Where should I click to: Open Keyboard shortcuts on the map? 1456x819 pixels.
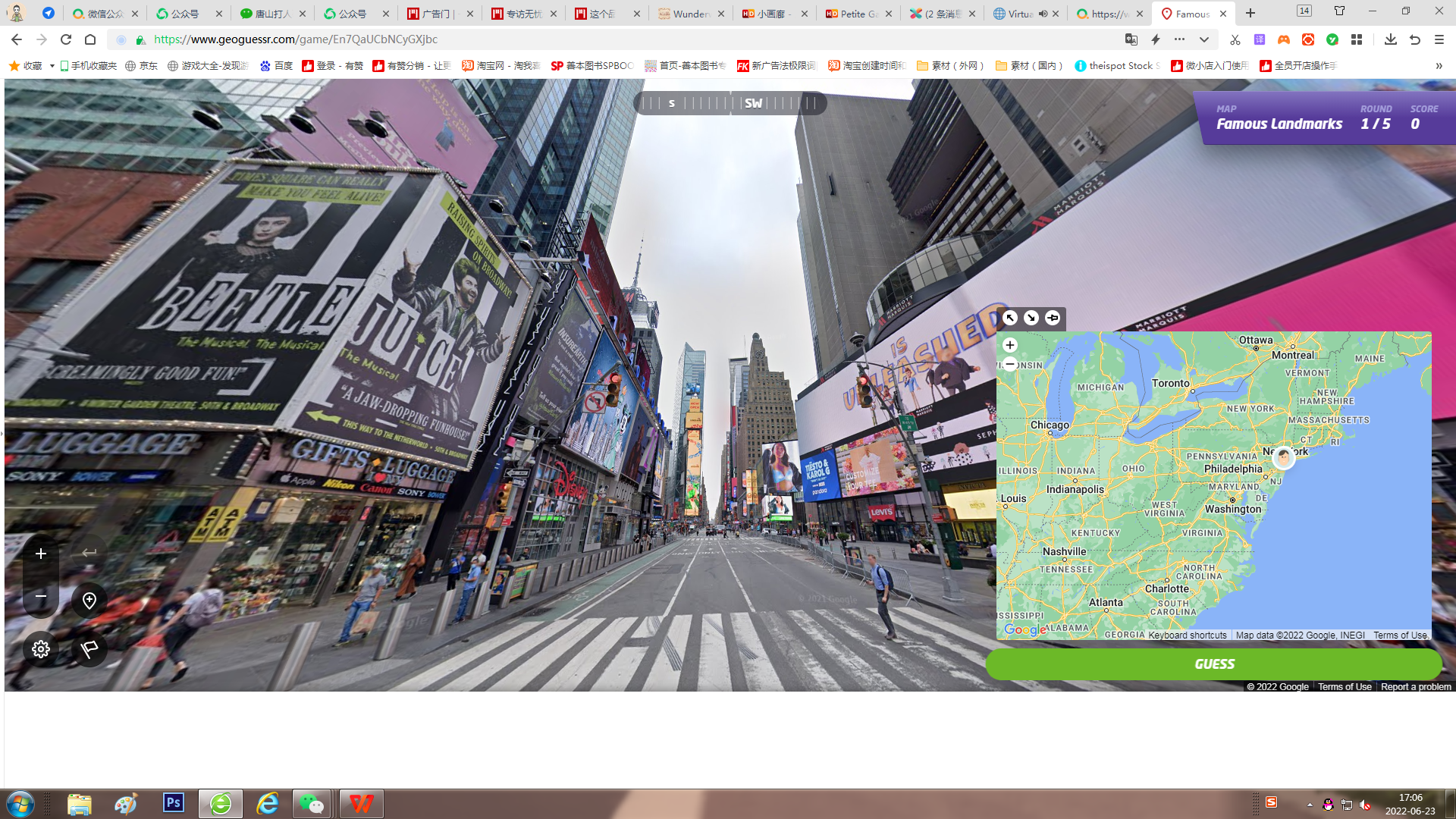1188,635
